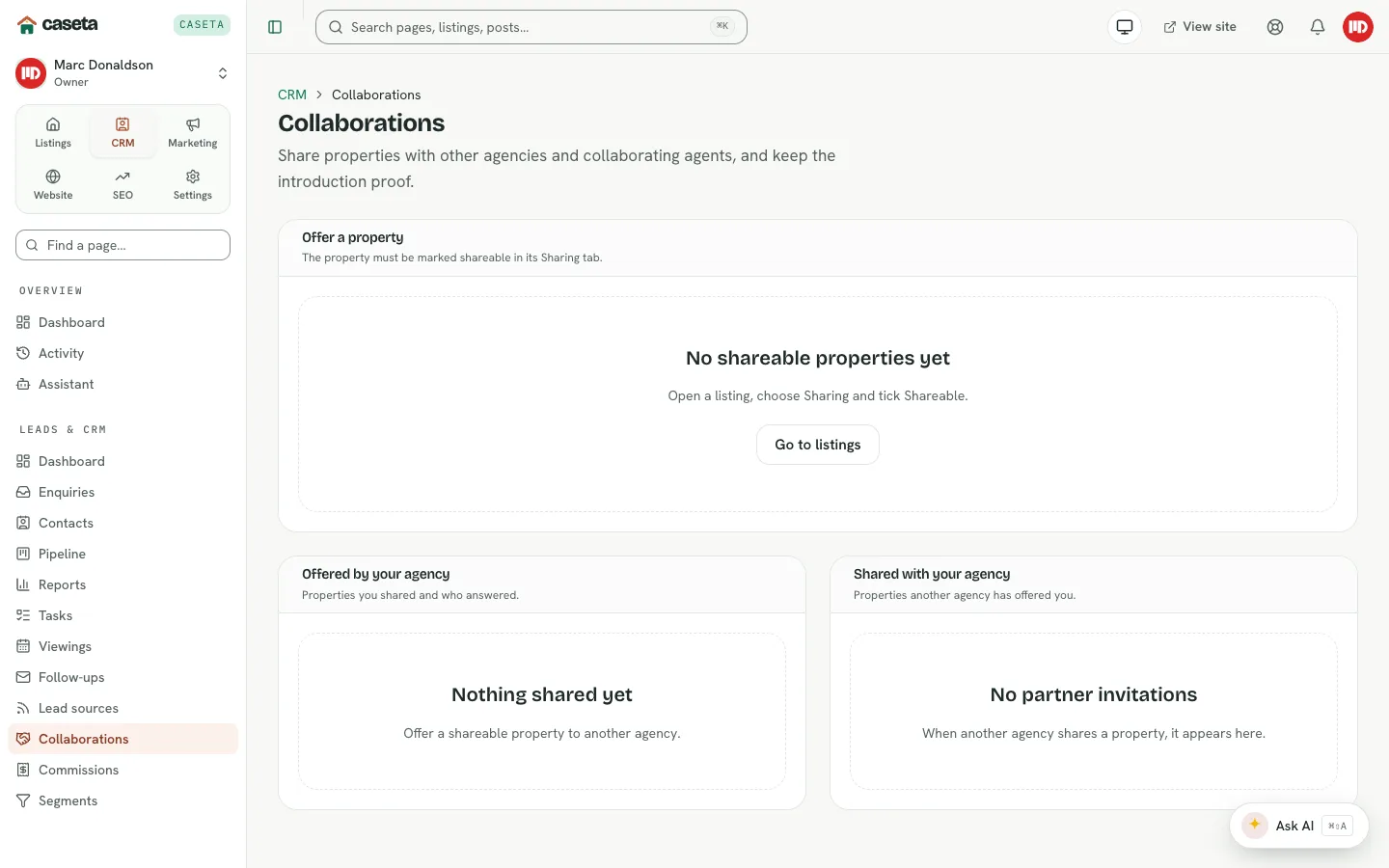Open Leads & CRM Dashboard
1389x868 pixels.
coord(123,461)
